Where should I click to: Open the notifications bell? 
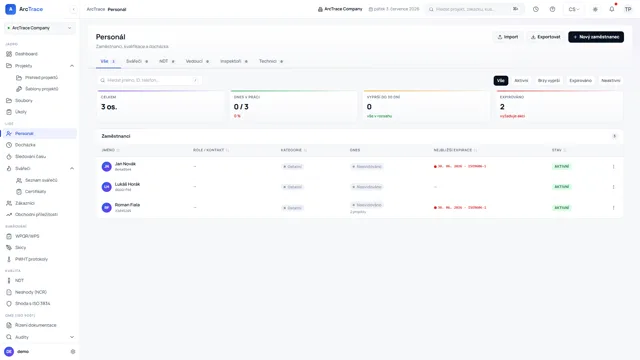611,9
